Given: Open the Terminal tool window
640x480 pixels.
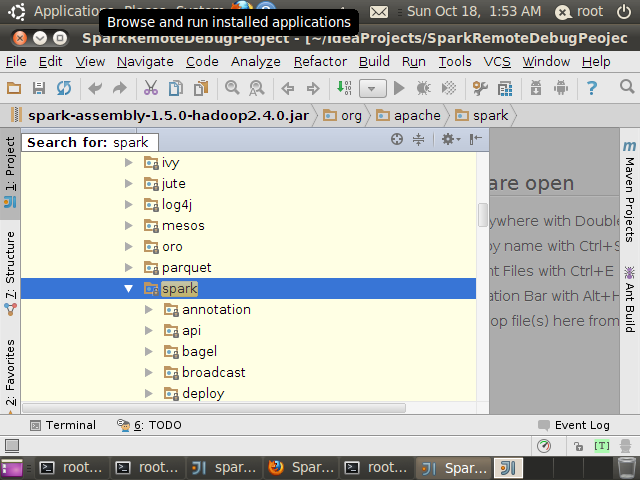Looking at the screenshot, I should pos(63,425).
